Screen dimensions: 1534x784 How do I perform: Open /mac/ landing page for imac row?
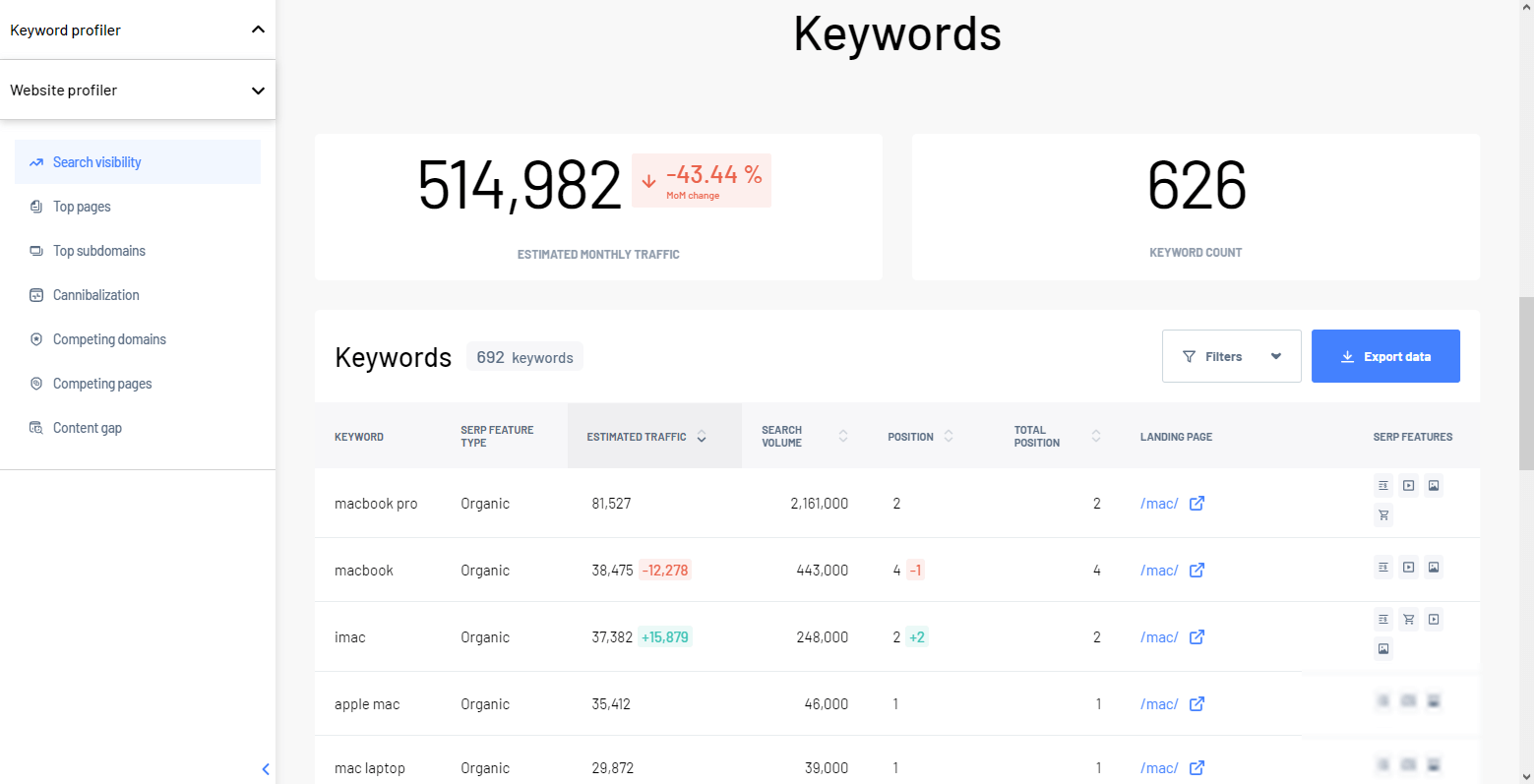pos(1159,637)
